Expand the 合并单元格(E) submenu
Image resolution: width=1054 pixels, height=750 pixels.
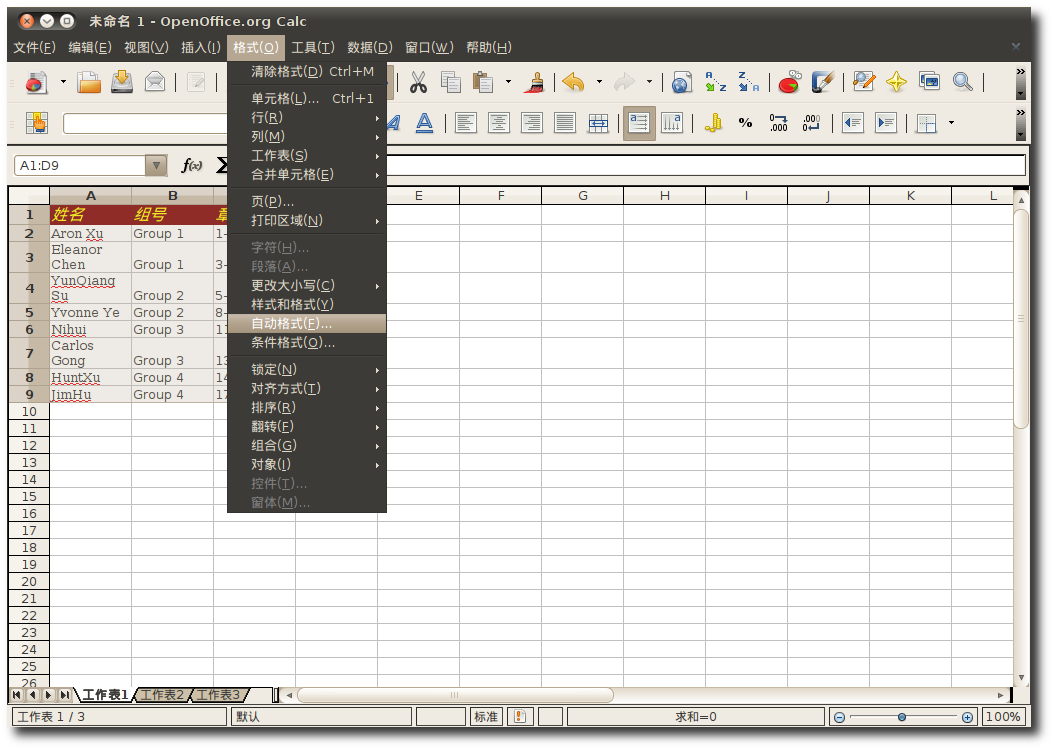point(307,175)
